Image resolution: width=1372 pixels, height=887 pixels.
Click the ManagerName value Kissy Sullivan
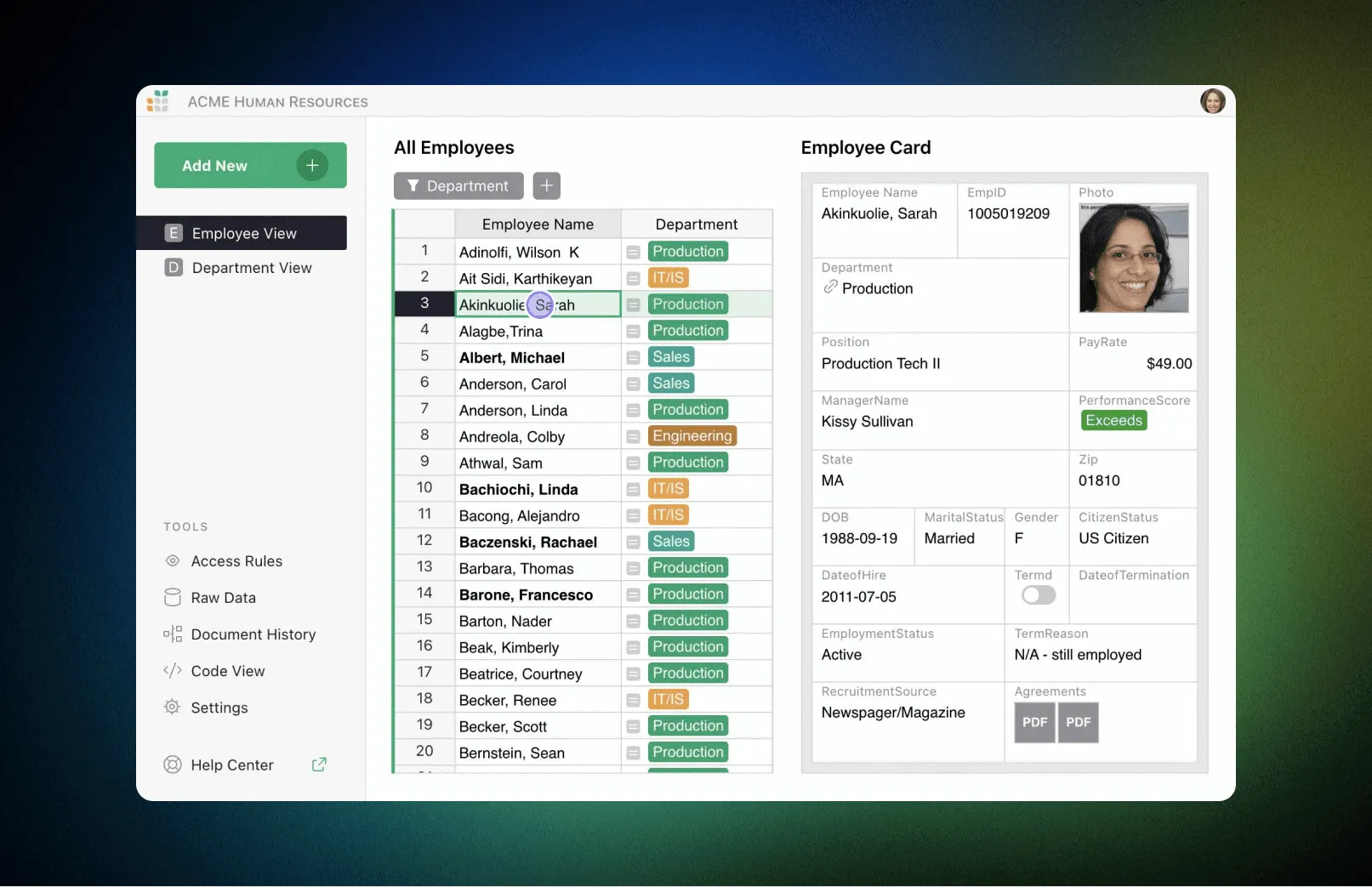click(x=867, y=421)
